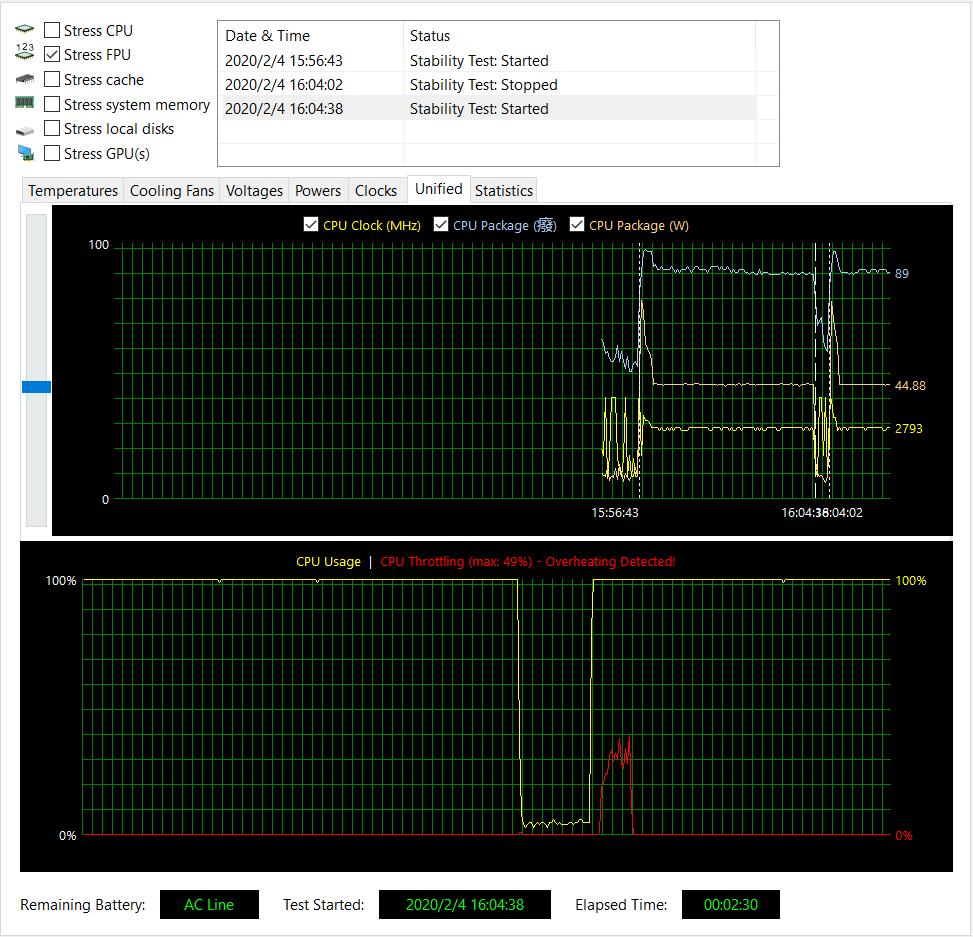Enable Stress GPU(s) checkbox
Screen dimensions: 973x937
[52, 153]
